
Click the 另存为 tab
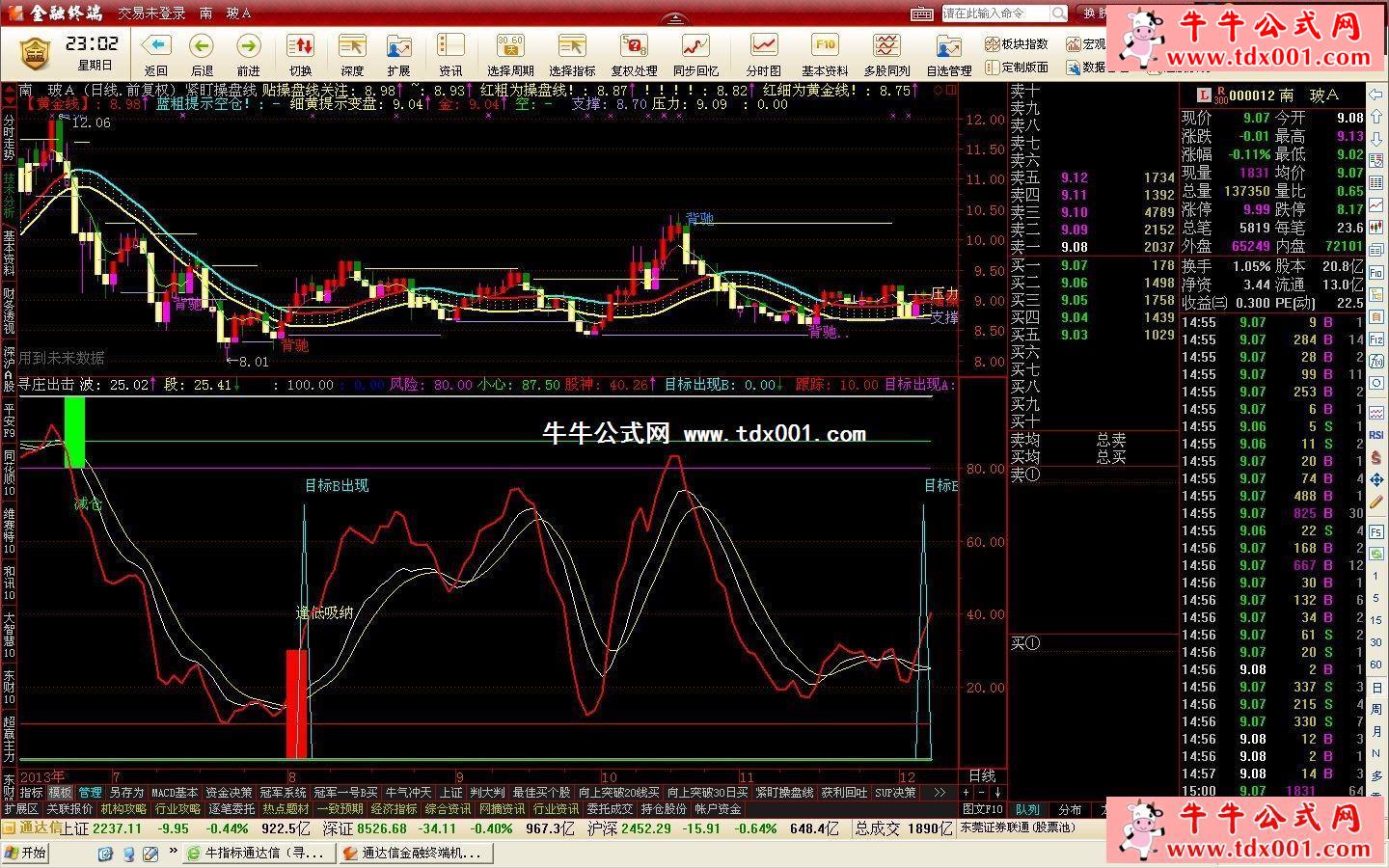coord(126,792)
